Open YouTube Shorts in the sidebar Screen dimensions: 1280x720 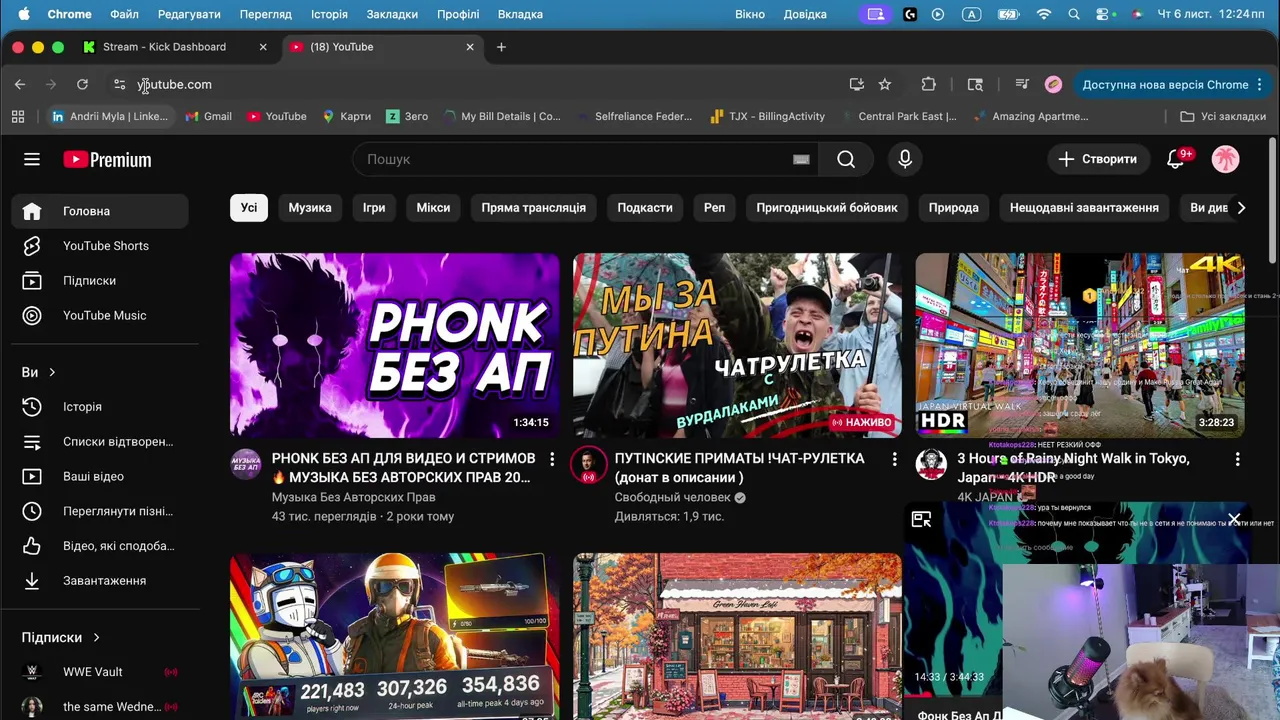pyautogui.click(x=100, y=246)
